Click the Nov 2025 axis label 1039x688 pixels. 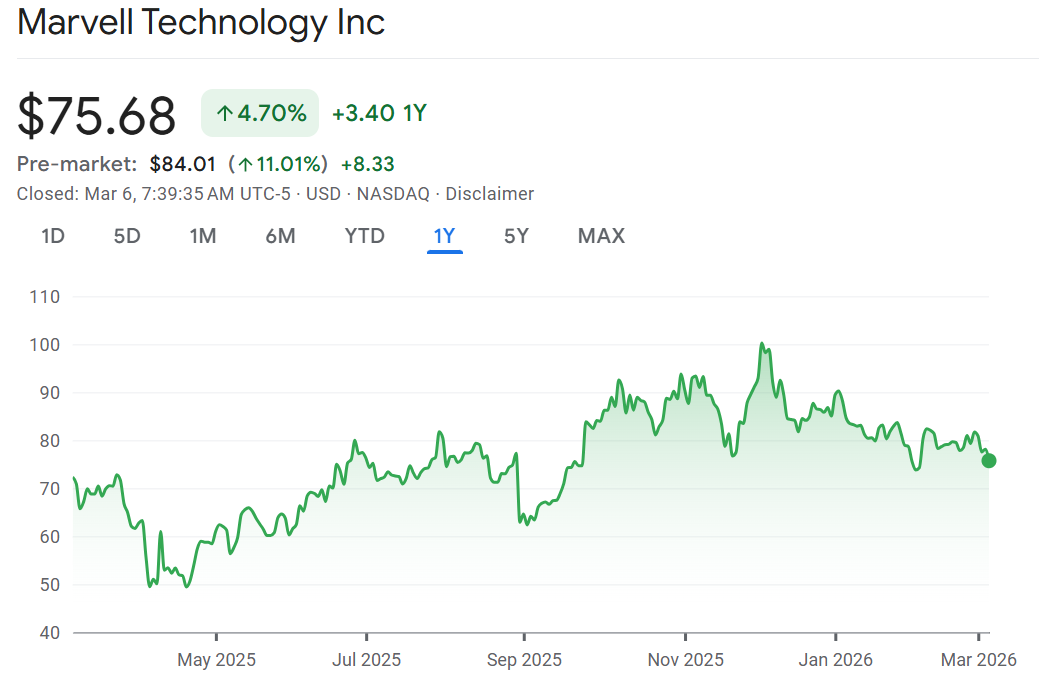[685, 660]
